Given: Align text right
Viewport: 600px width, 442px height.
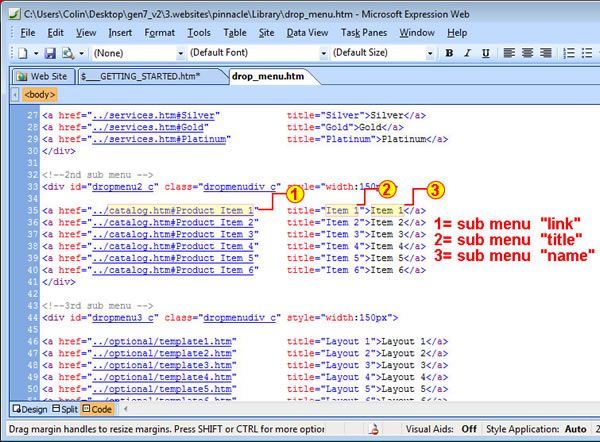Looking at the screenshot, I should pos(543,53).
